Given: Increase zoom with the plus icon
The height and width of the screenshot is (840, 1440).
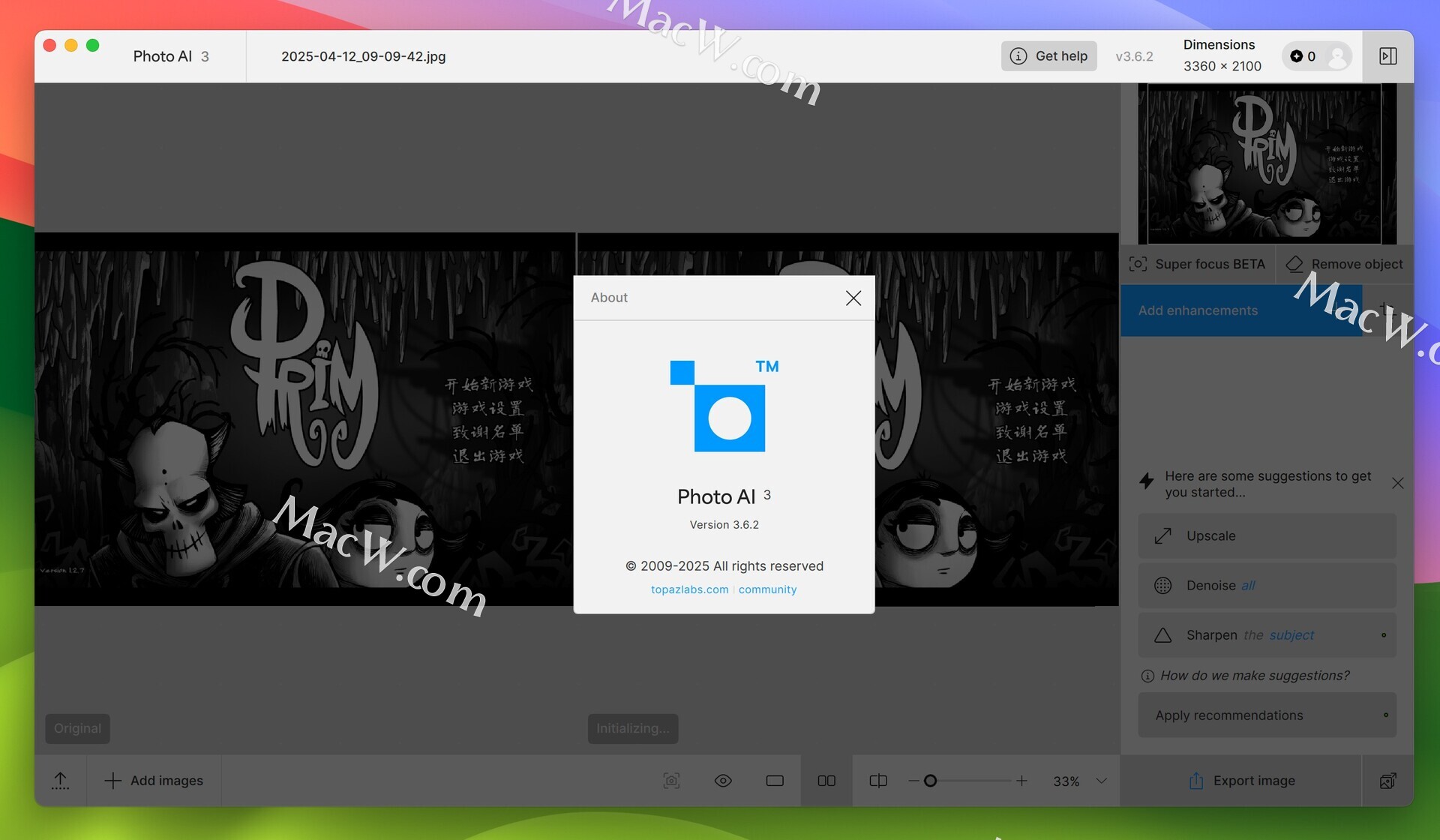Looking at the screenshot, I should tap(1021, 781).
